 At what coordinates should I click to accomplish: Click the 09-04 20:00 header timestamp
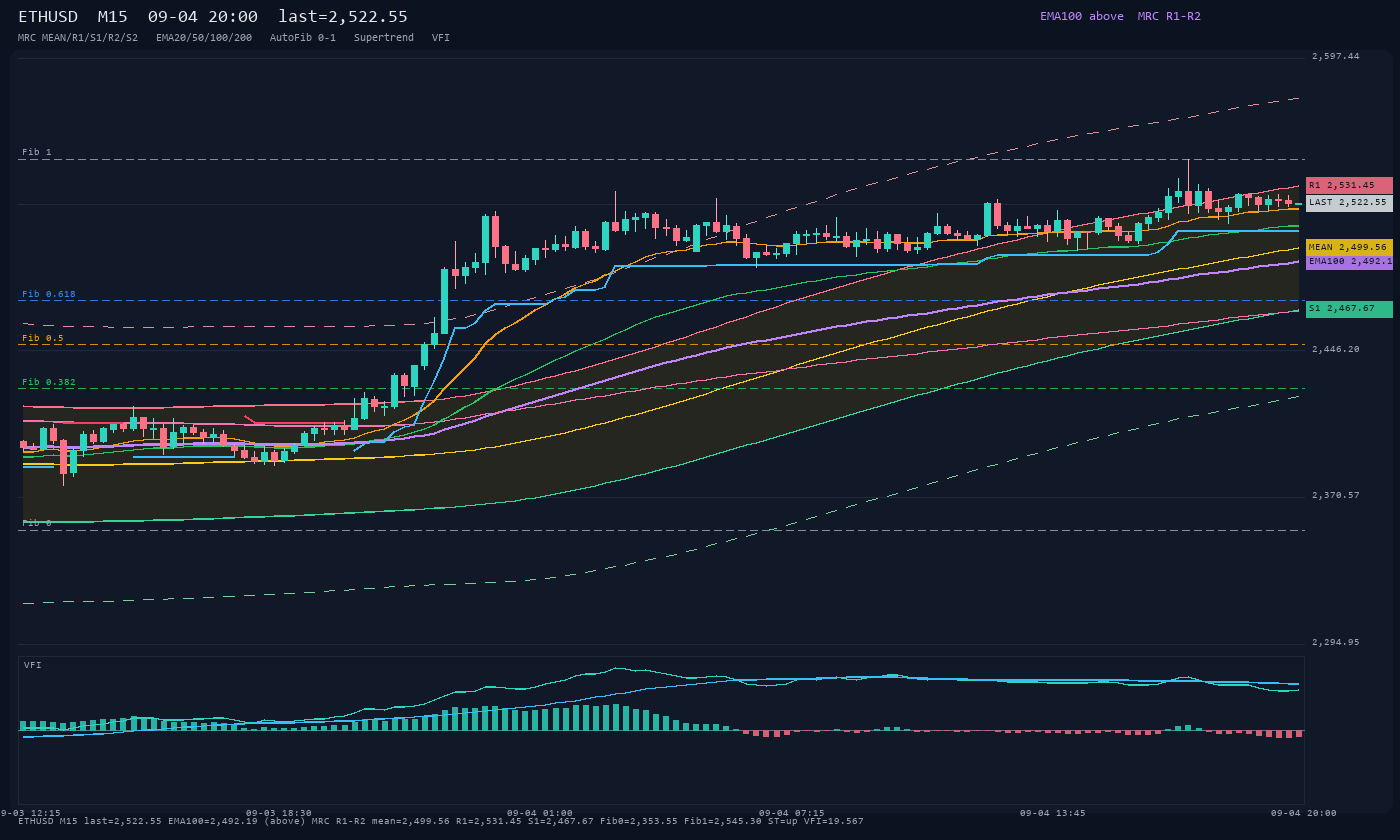(x=203, y=17)
